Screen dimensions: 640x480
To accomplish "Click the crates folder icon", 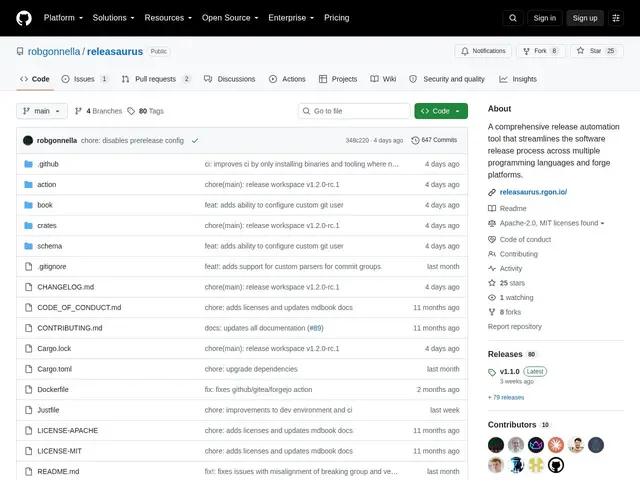I will [28, 225].
